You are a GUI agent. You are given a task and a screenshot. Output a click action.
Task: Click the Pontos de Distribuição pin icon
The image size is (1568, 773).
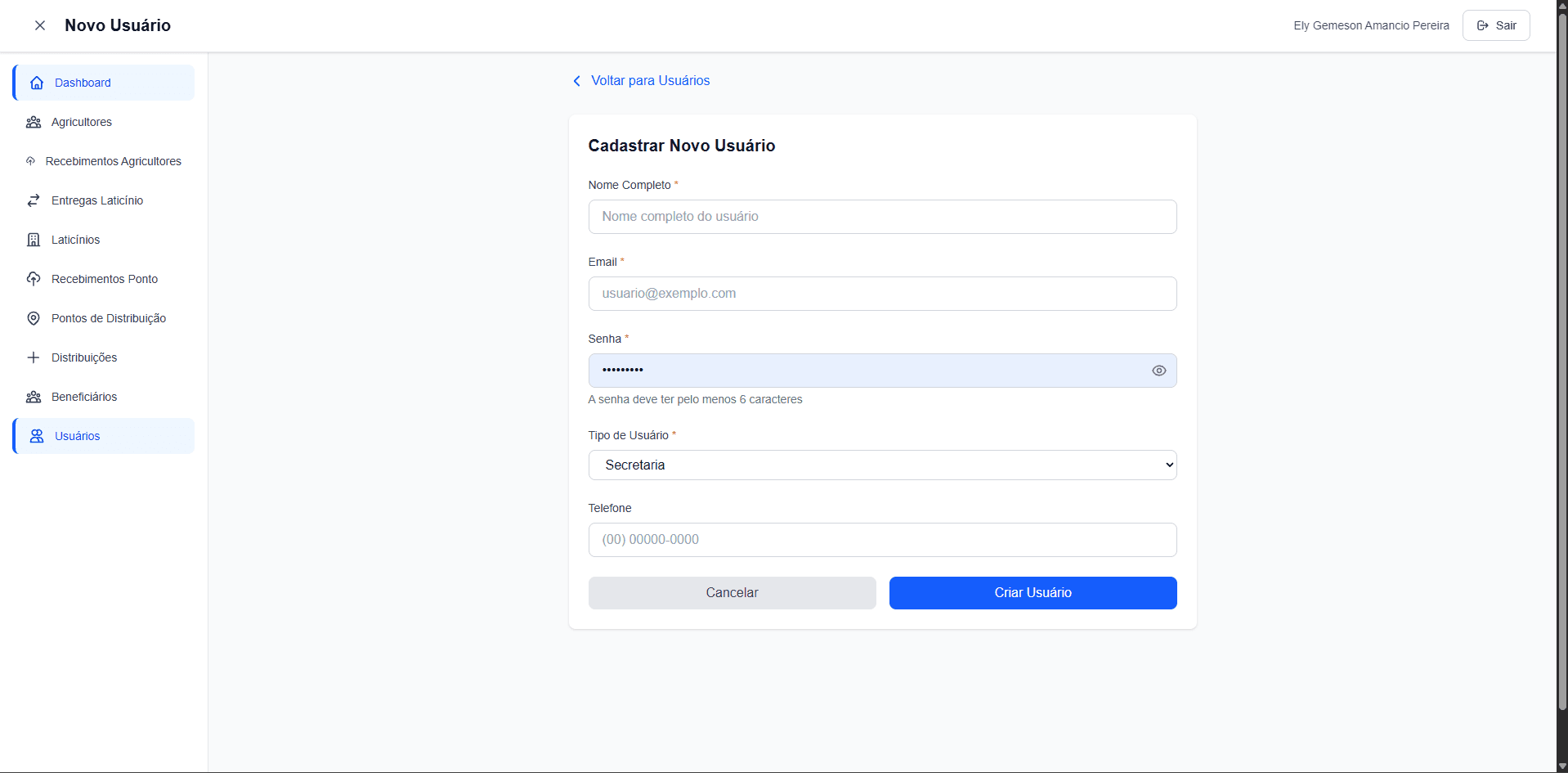coord(34,318)
